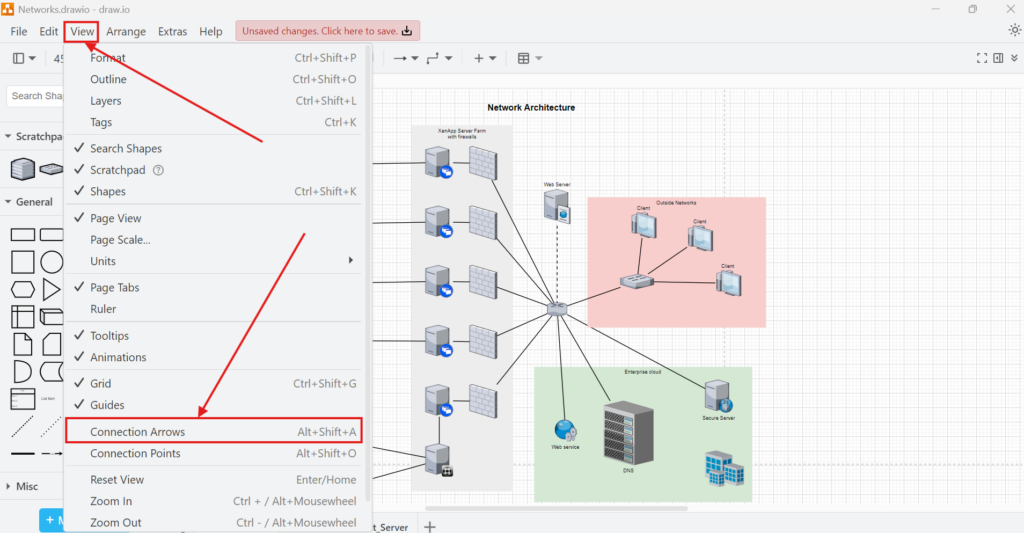Expand the Misc shapes section
Screen dimensions: 1024x533
(27, 486)
